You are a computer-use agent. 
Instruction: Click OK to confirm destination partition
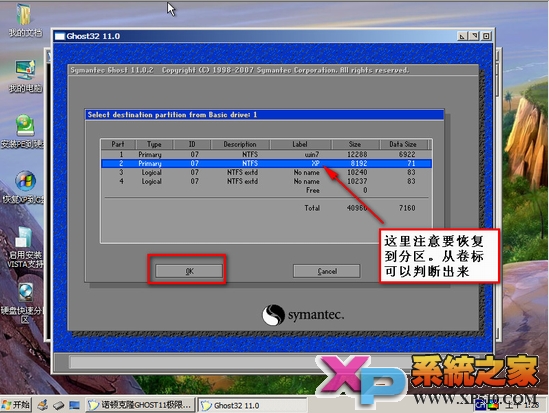pos(189,271)
